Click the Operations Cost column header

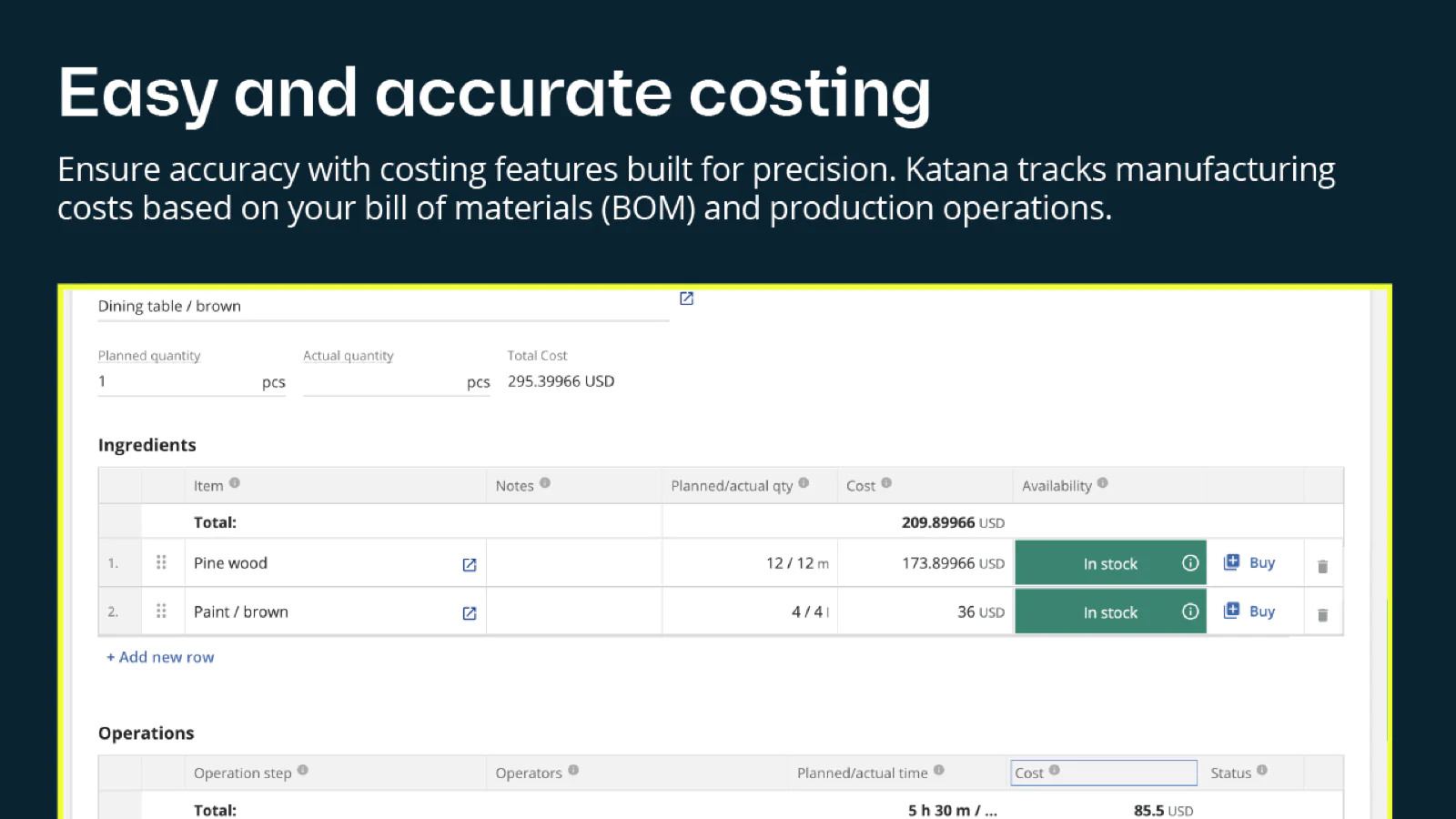[1103, 773]
